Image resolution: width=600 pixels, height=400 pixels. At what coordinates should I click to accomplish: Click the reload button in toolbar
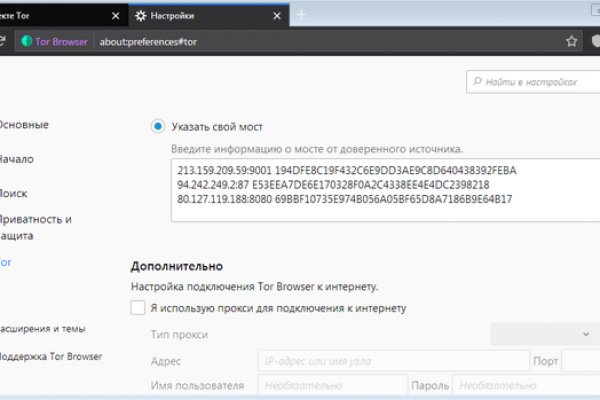pyautogui.click(x=4, y=42)
